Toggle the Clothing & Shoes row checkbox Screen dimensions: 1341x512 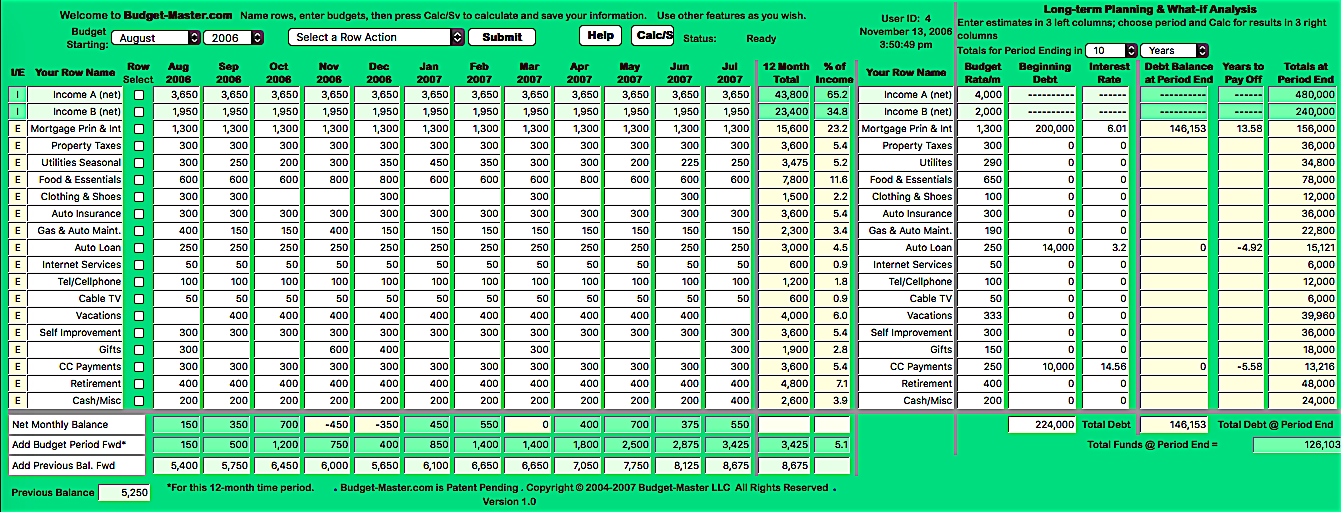[x=139, y=197]
